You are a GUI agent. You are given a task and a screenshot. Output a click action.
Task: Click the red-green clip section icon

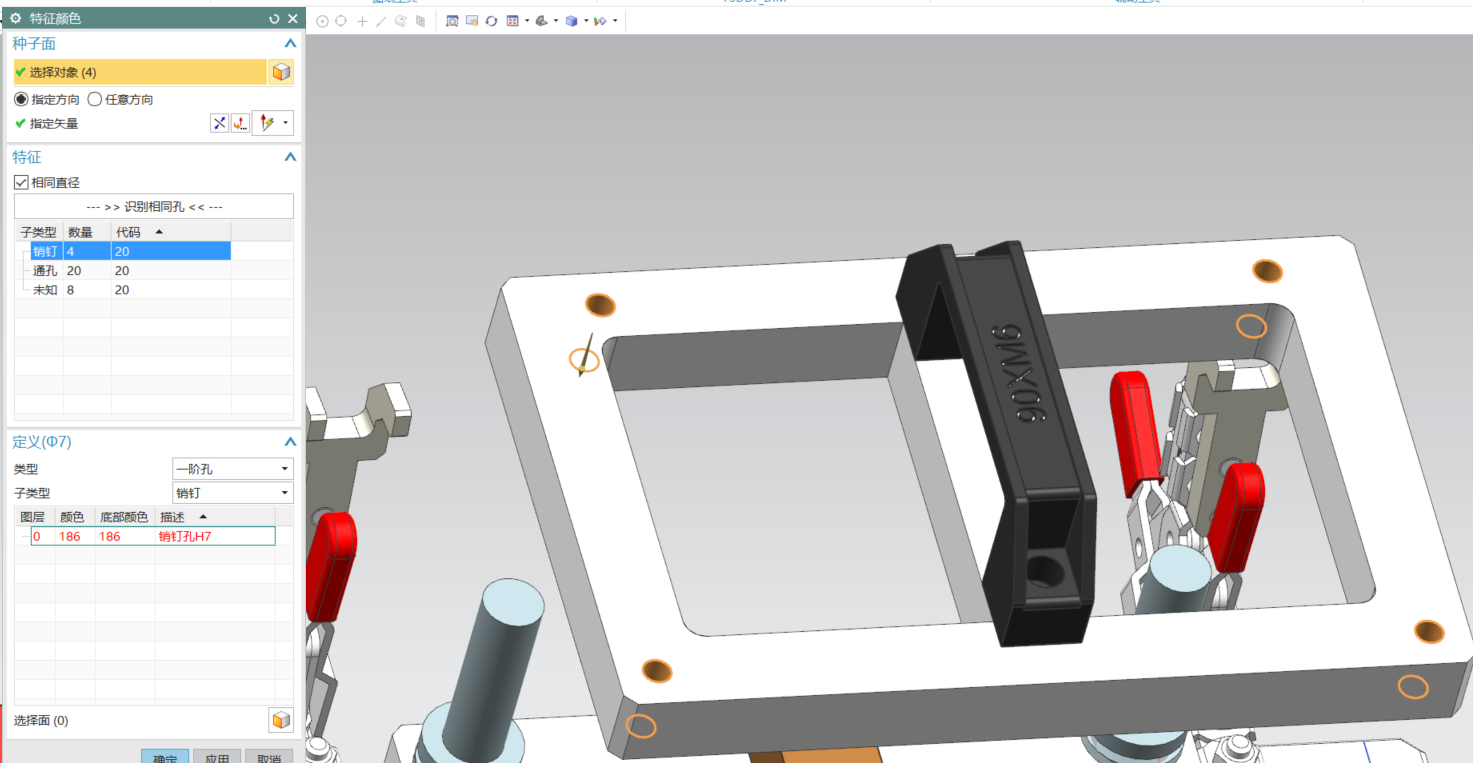point(600,21)
